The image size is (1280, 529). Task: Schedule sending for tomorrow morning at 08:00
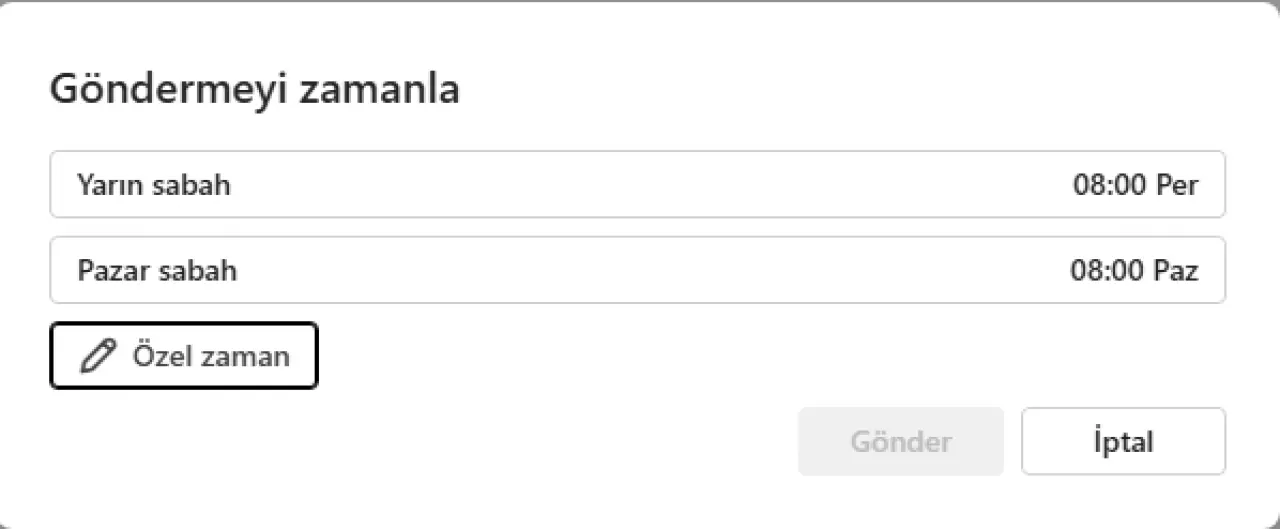637,185
